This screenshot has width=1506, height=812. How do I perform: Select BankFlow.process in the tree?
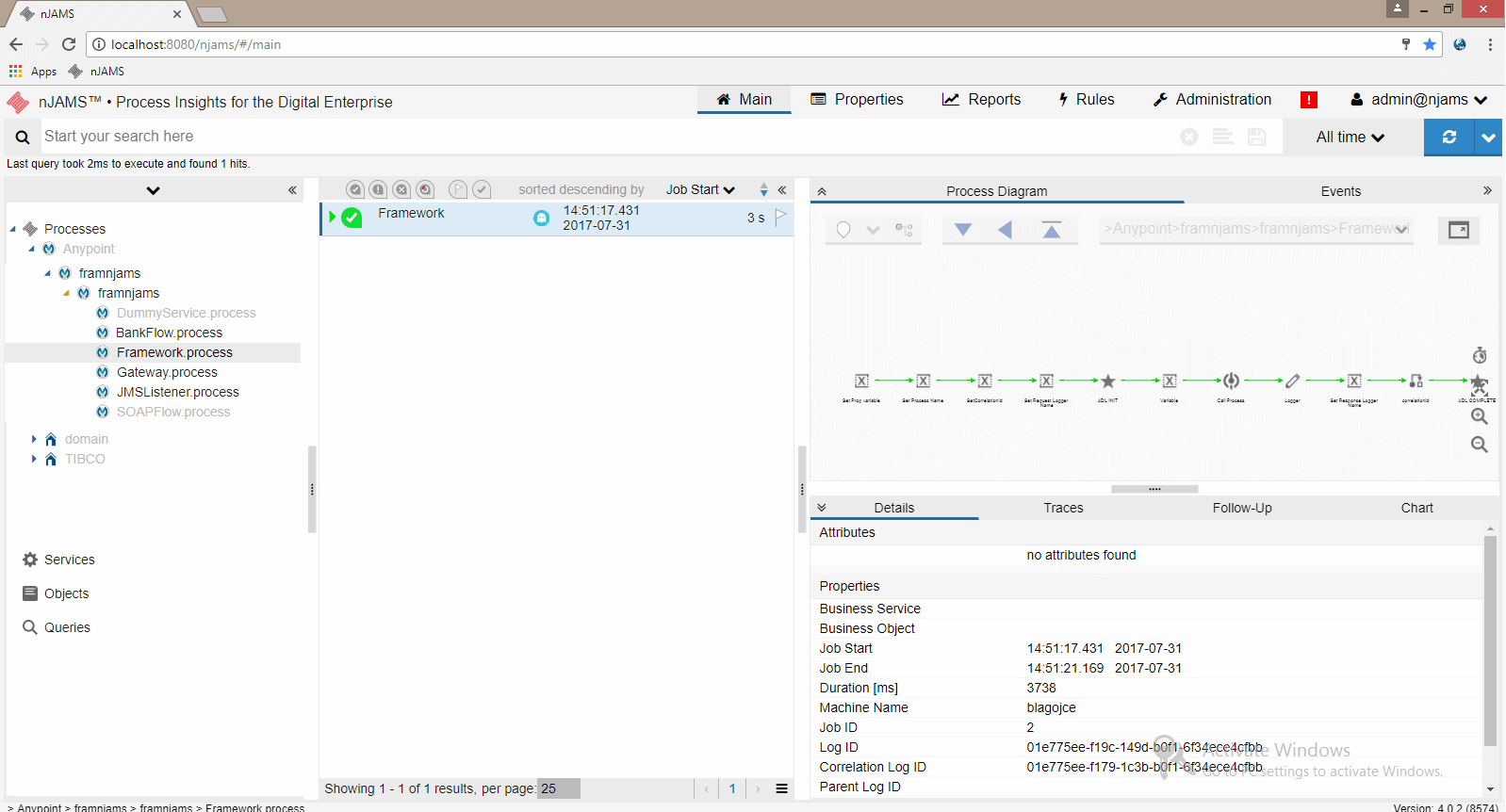tap(169, 333)
